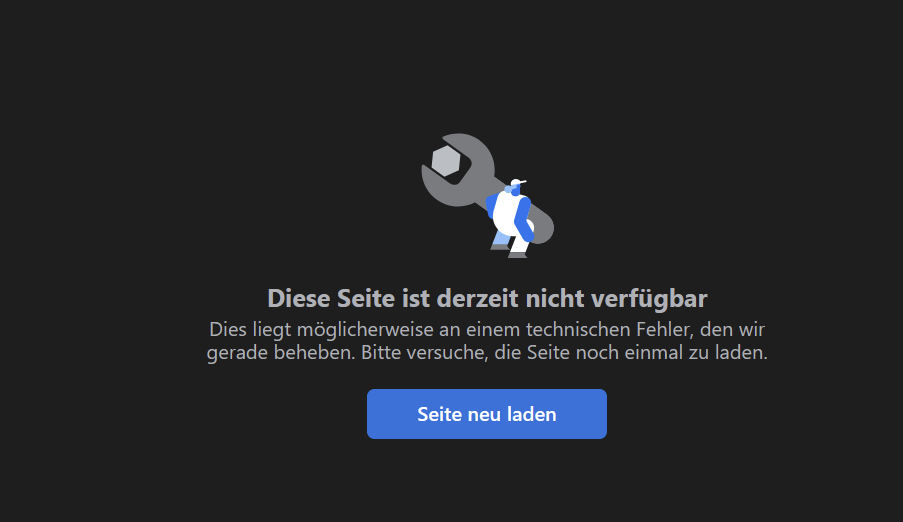The image size is (903, 522).
Task: Select the heading "Diese Seite ist derzeit nicht verfügbar"
Action: 487,298
